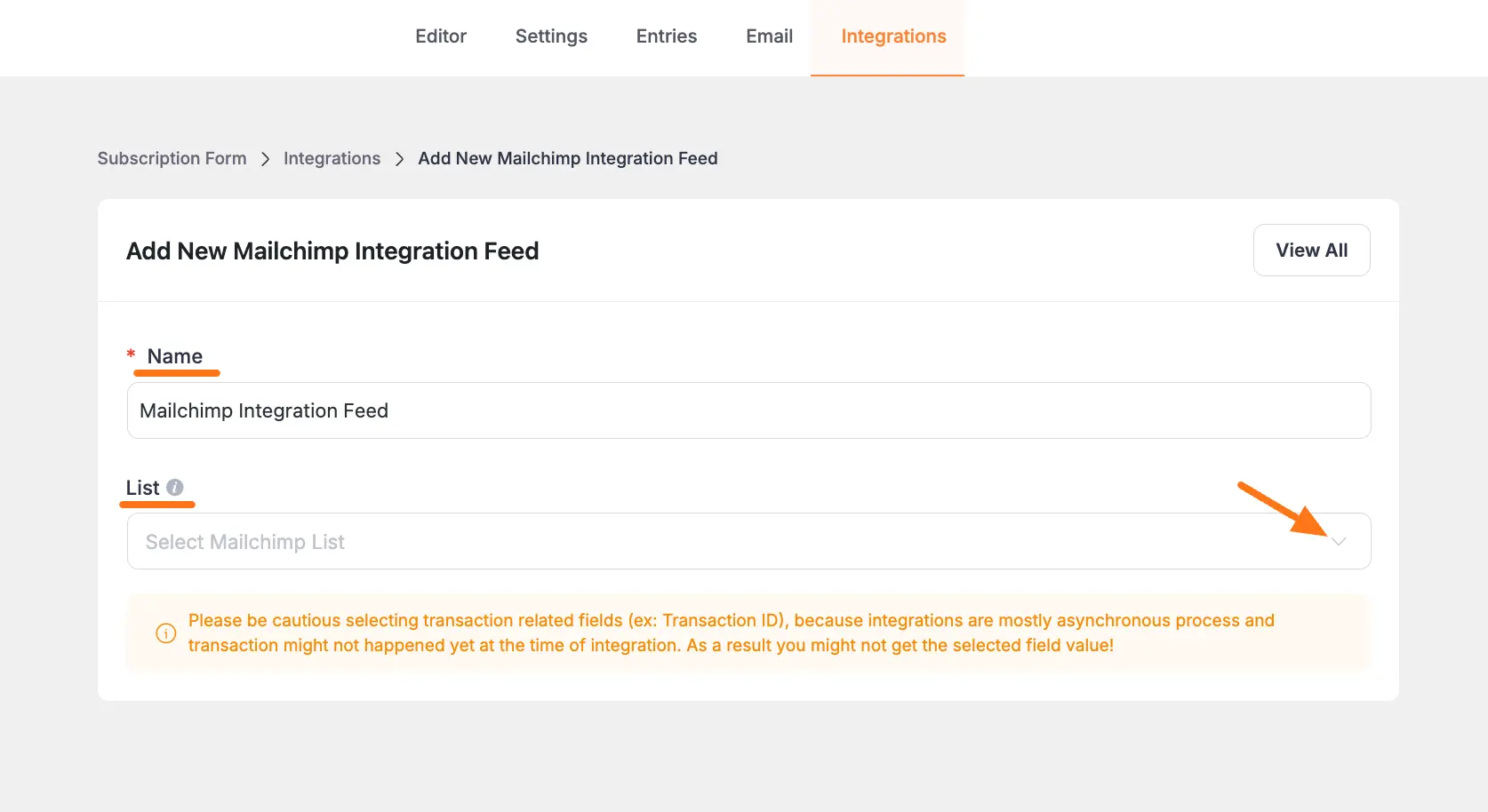
Task: Select the Integrations tab
Action: (893, 36)
